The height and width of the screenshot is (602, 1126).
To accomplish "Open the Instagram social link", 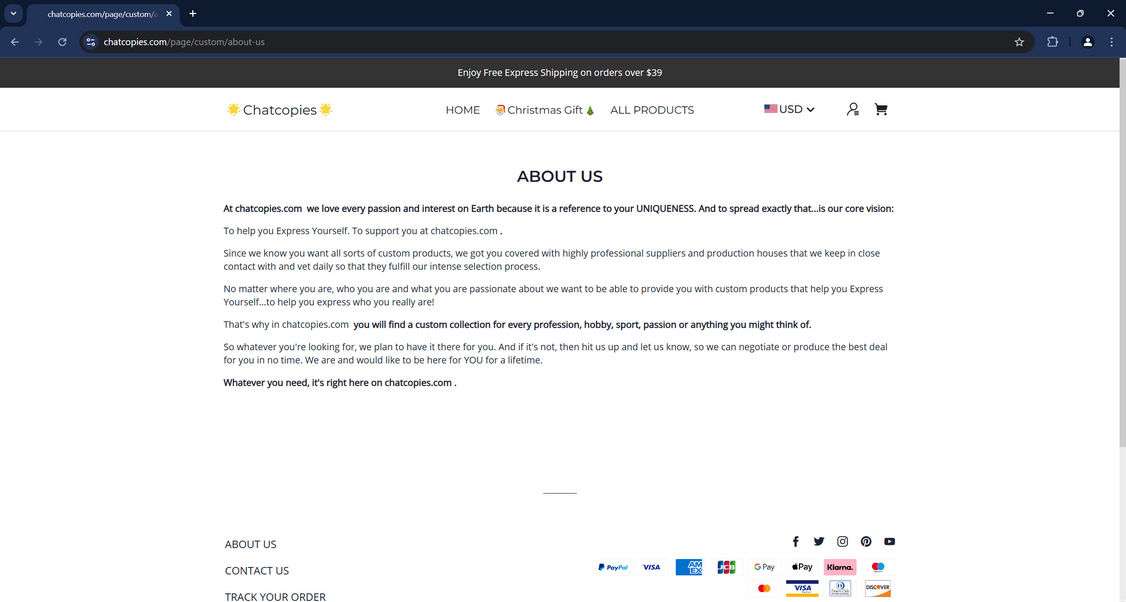I will tap(842, 542).
